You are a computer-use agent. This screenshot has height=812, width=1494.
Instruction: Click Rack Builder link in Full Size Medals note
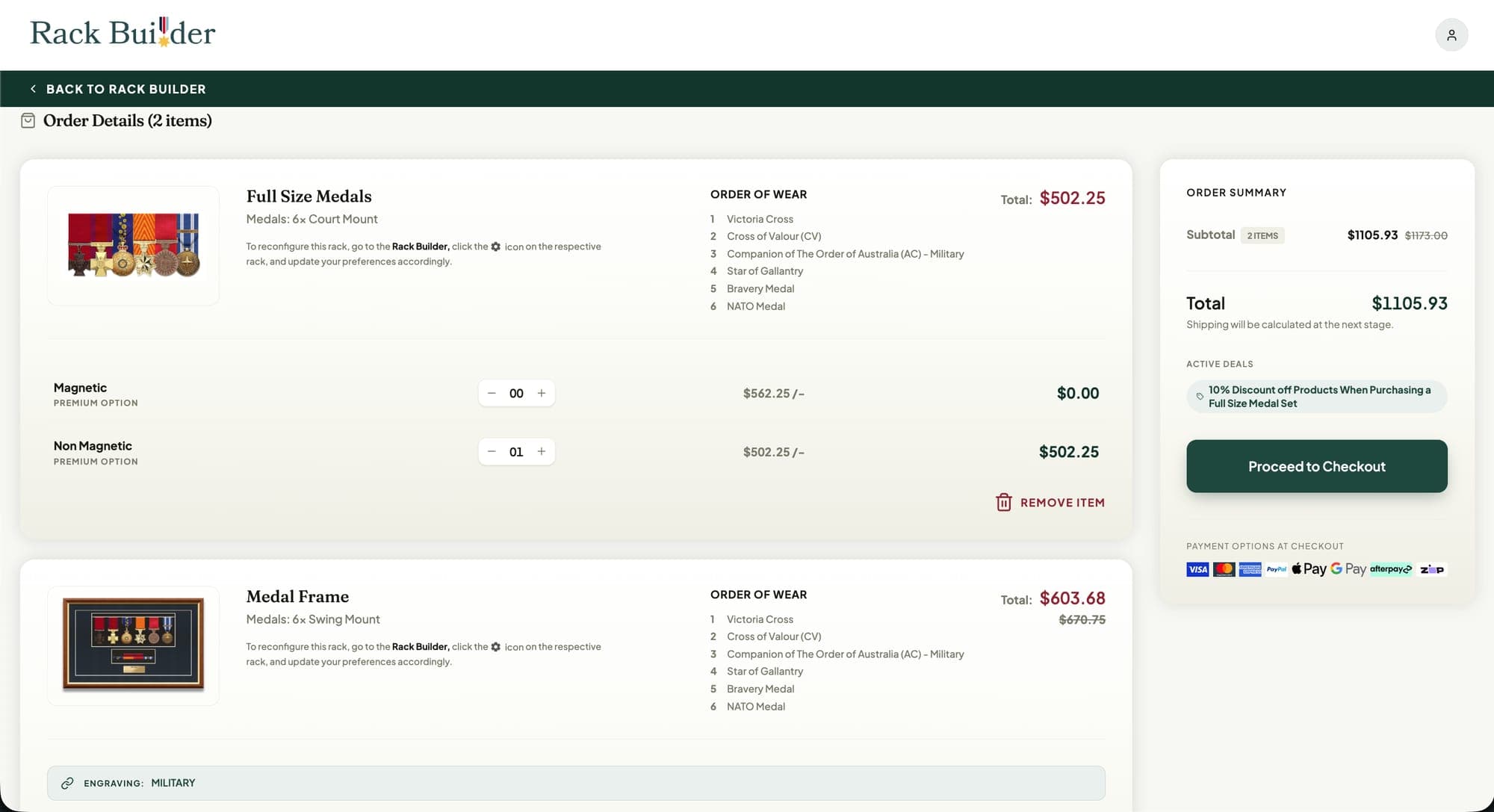(421, 247)
